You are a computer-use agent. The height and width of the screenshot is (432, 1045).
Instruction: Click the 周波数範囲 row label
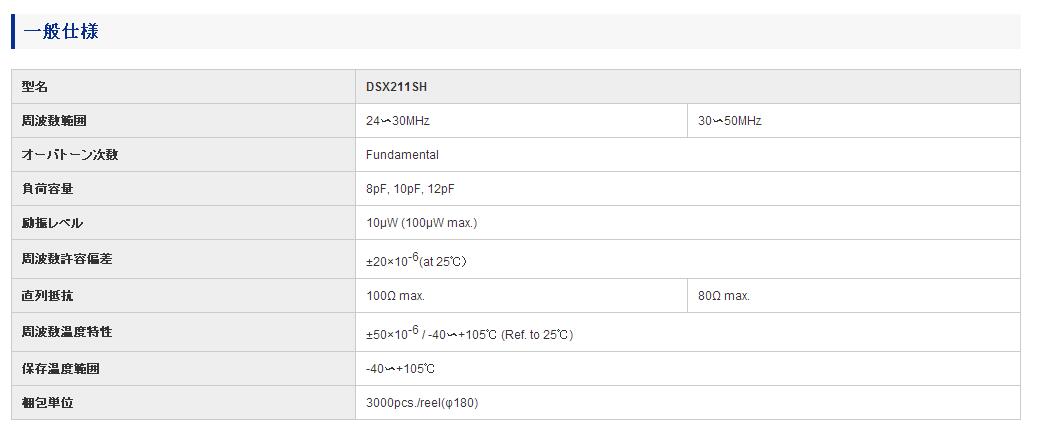pyautogui.click(x=54, y=121)
